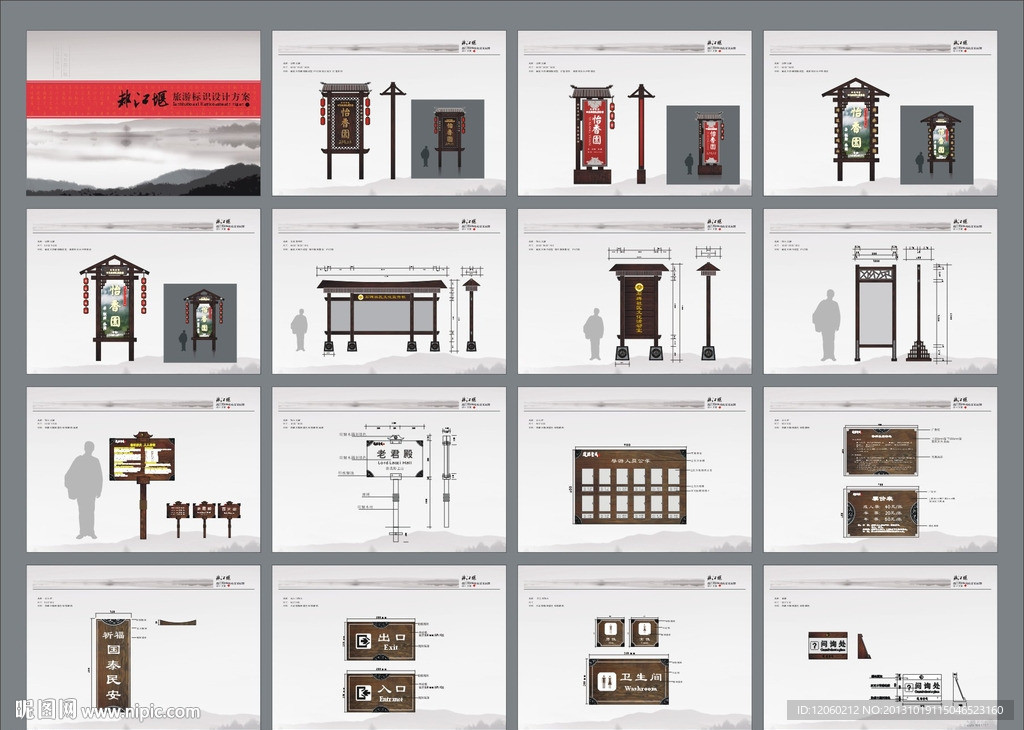Click the 卫生间 Washroom wooden sign
This screenshot has width=1024, height=730.
pos(628,681)
